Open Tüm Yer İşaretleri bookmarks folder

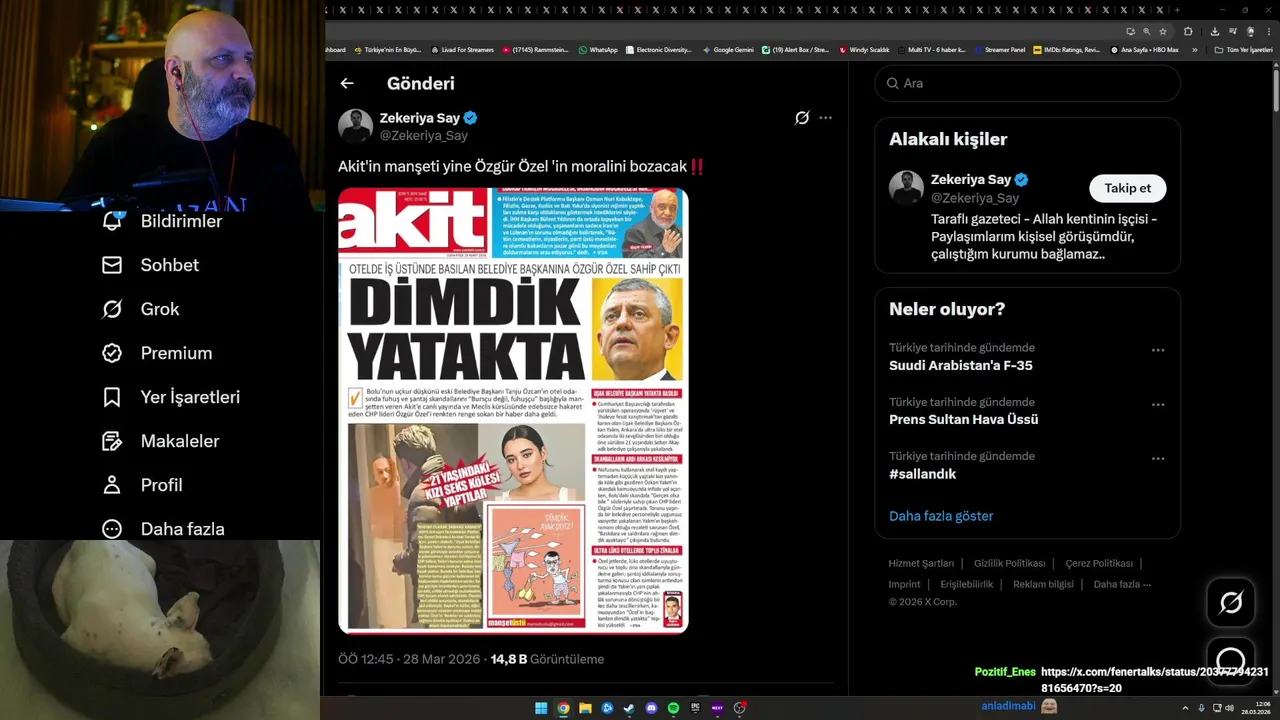point(1243,50)
